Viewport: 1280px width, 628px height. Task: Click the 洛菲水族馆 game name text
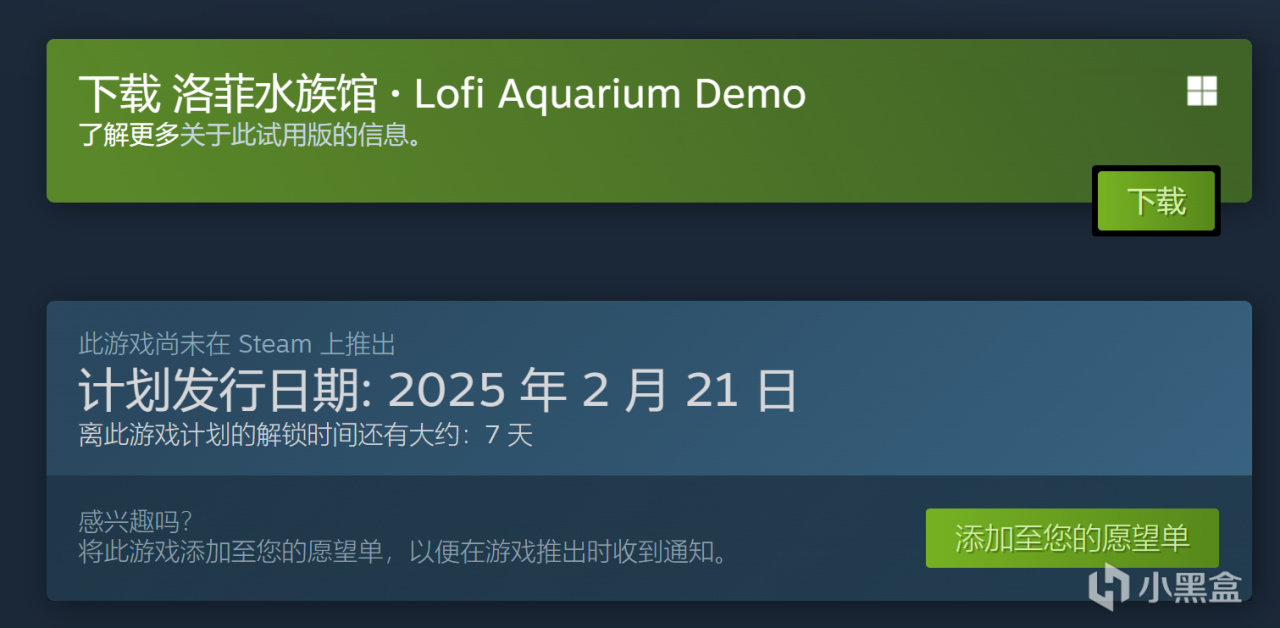click(275, 94)
